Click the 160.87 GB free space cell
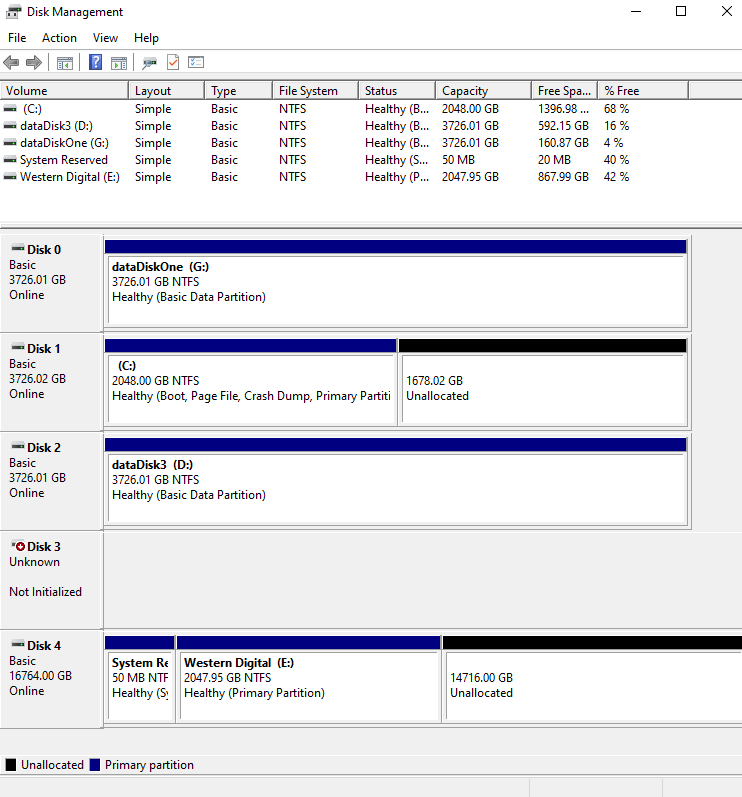742x797 pixels. click(563, 143)
